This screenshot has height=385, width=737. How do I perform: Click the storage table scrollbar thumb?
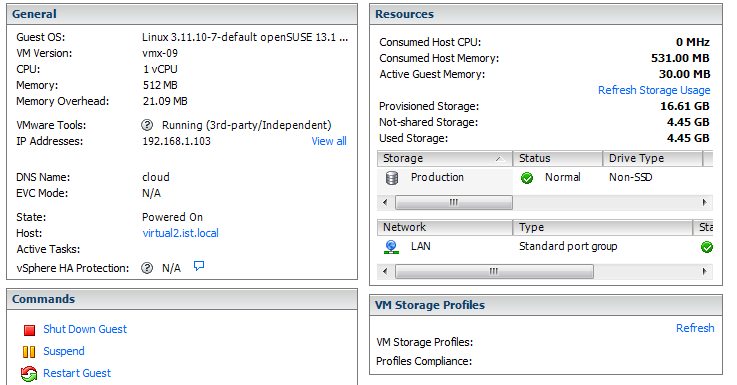pyautogui.click(x=454, y=203)
